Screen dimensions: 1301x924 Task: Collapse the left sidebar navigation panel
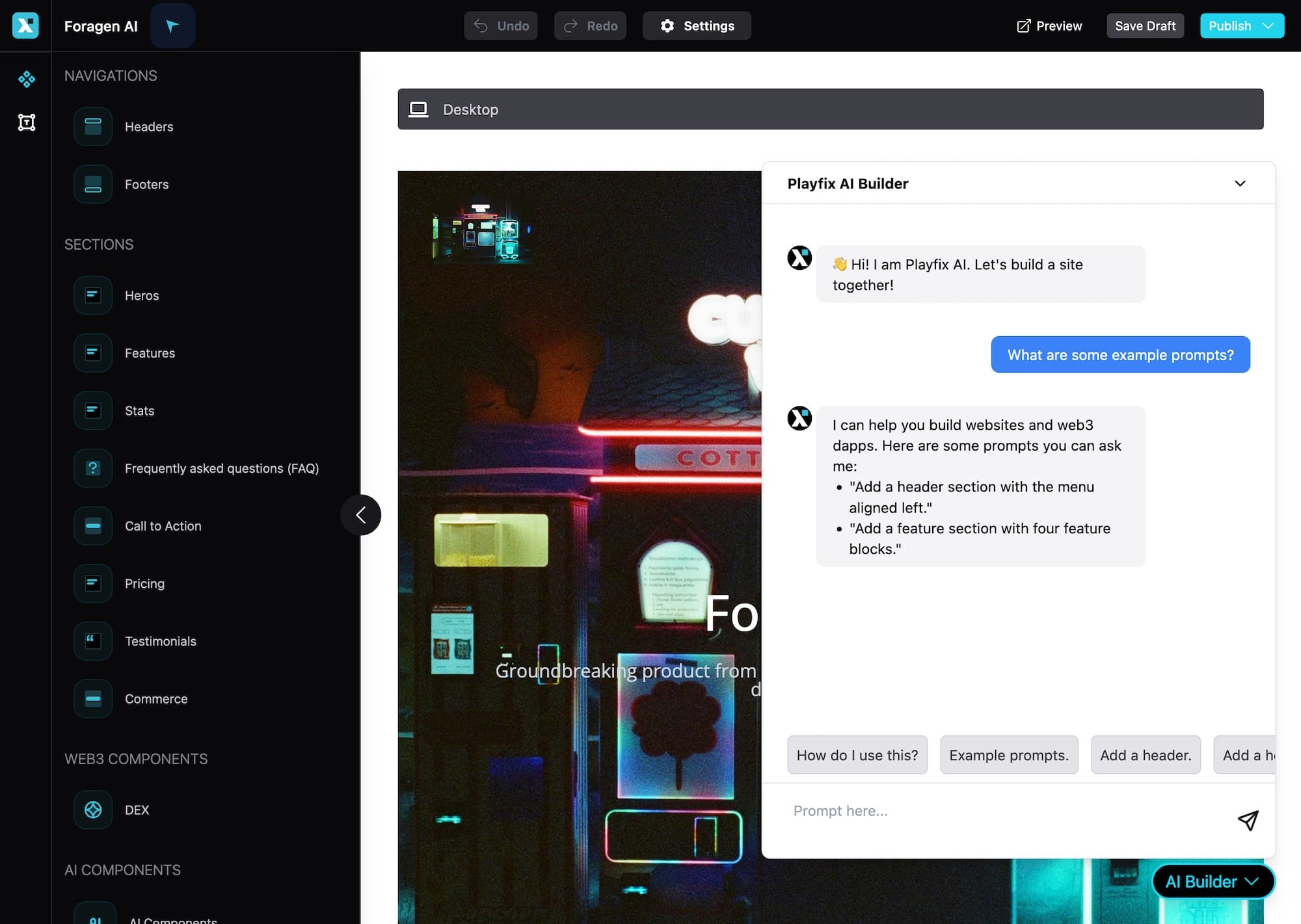click(361, 514)
